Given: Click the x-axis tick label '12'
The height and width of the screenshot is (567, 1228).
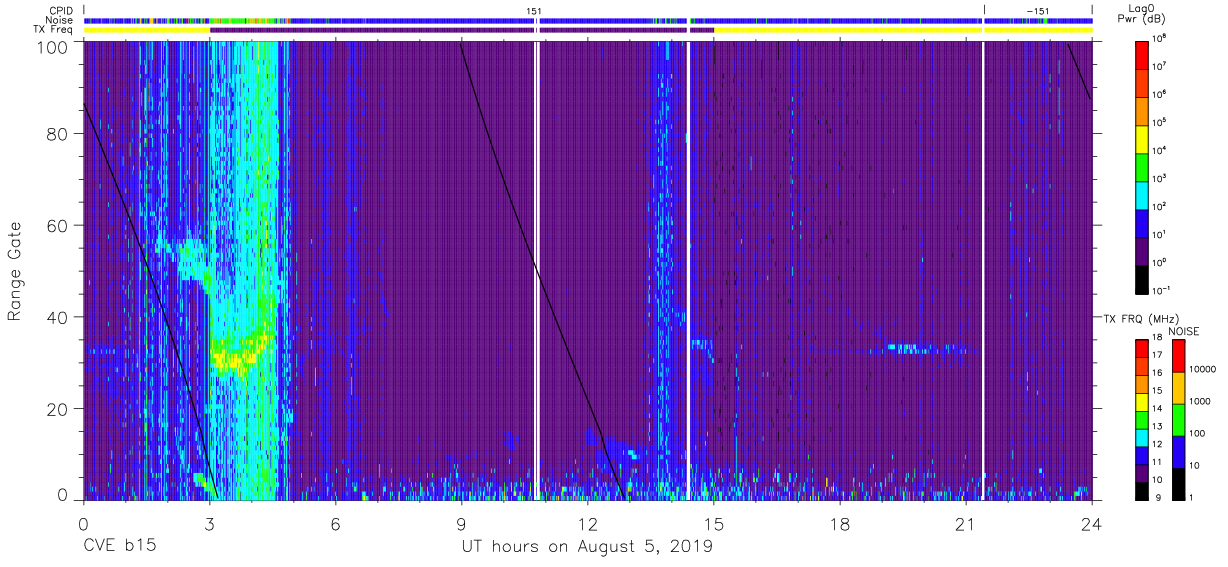Looking at the screenshot, I should coord(587,524).
